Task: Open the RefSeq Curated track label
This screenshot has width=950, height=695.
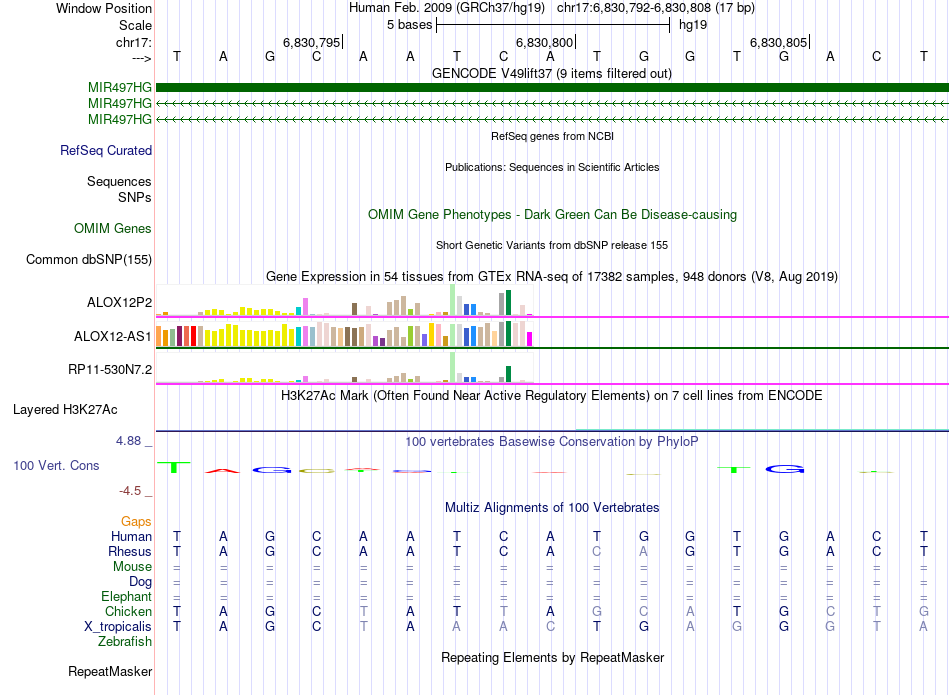Action: 105,150
